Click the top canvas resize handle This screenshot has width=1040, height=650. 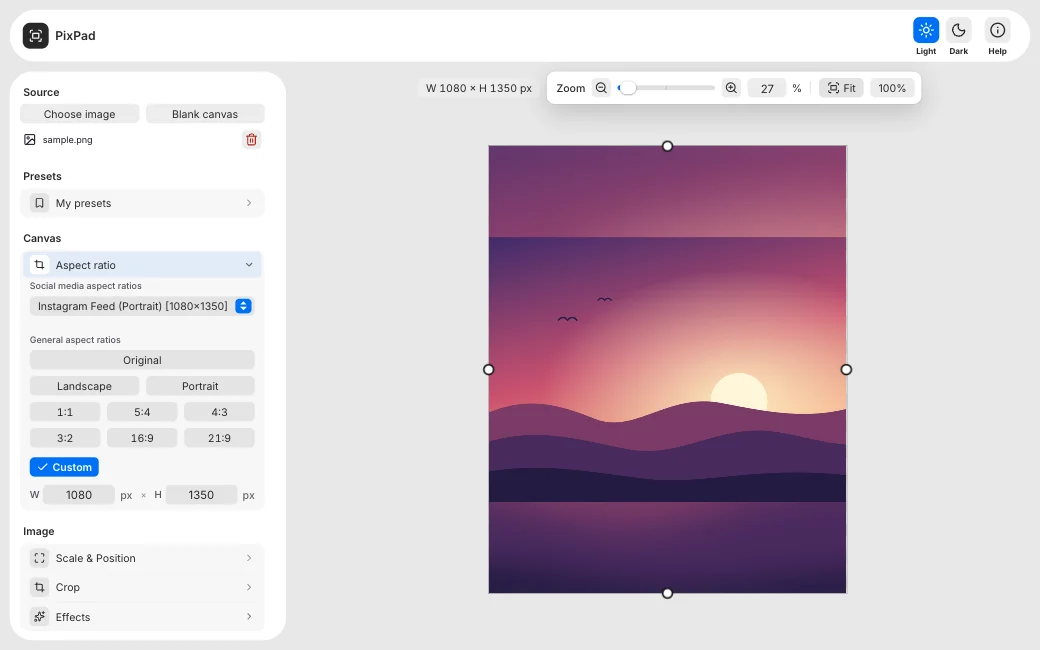pos(668,146)
